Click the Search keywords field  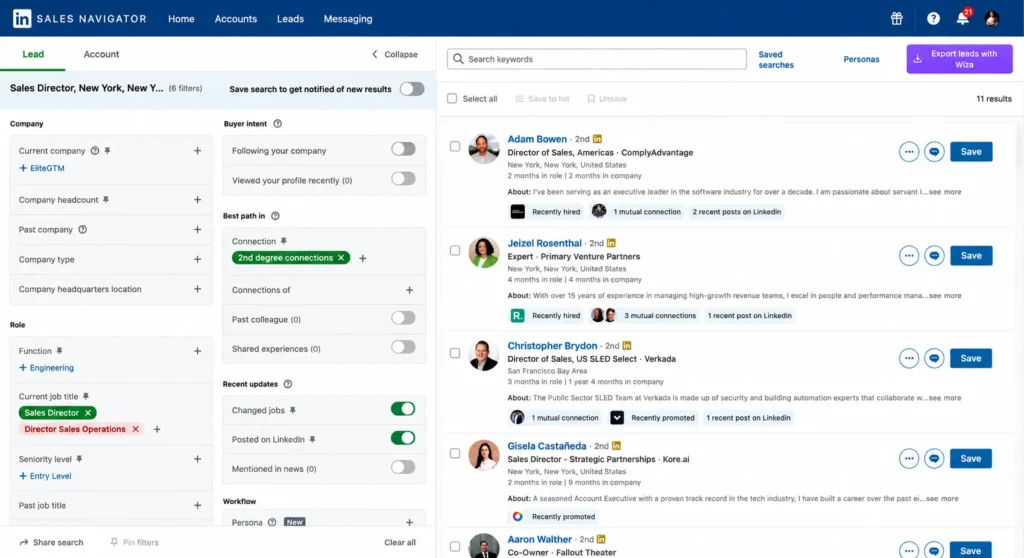coord(596,59)
